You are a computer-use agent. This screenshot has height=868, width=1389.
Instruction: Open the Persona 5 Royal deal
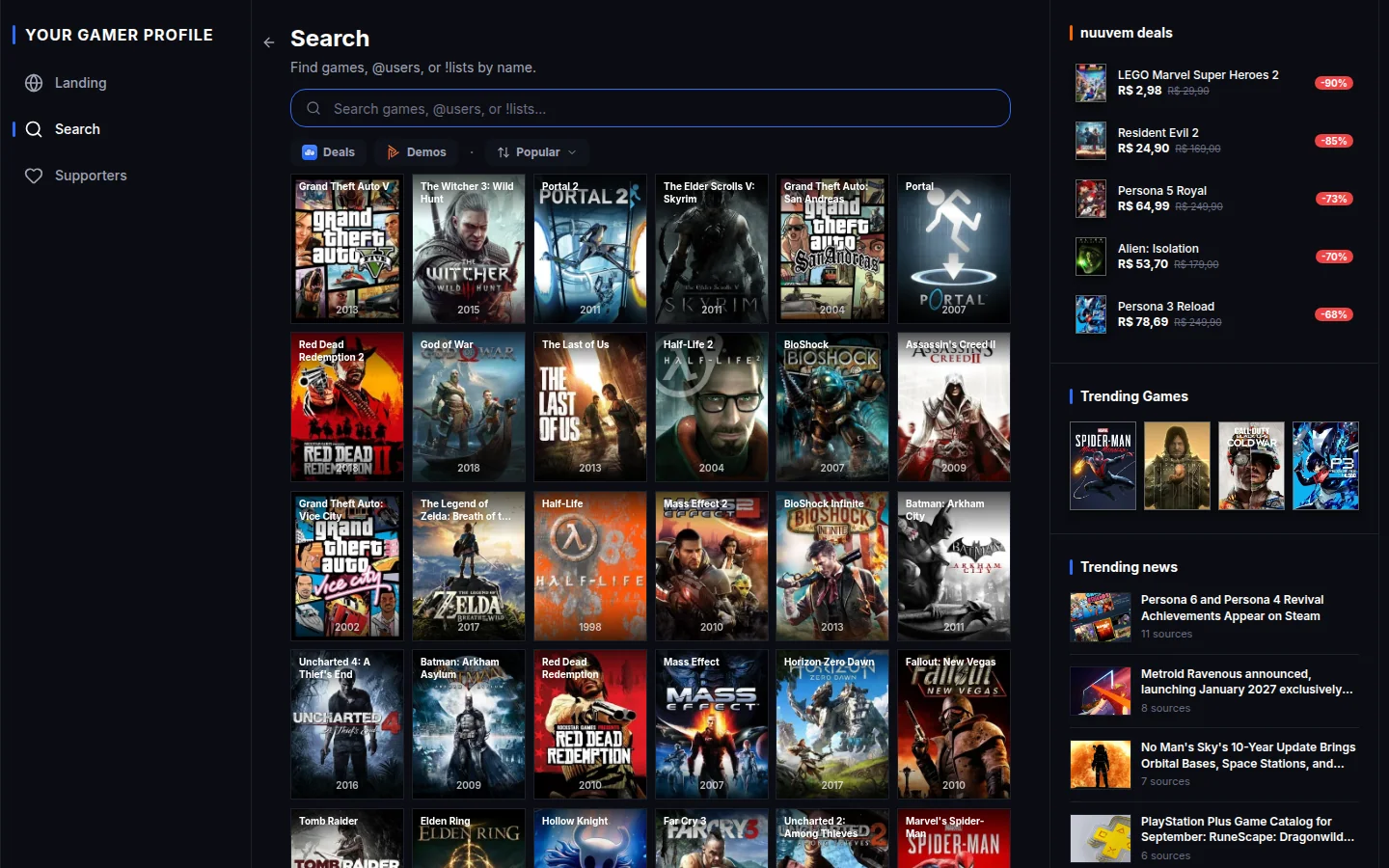pos(1214,199)
